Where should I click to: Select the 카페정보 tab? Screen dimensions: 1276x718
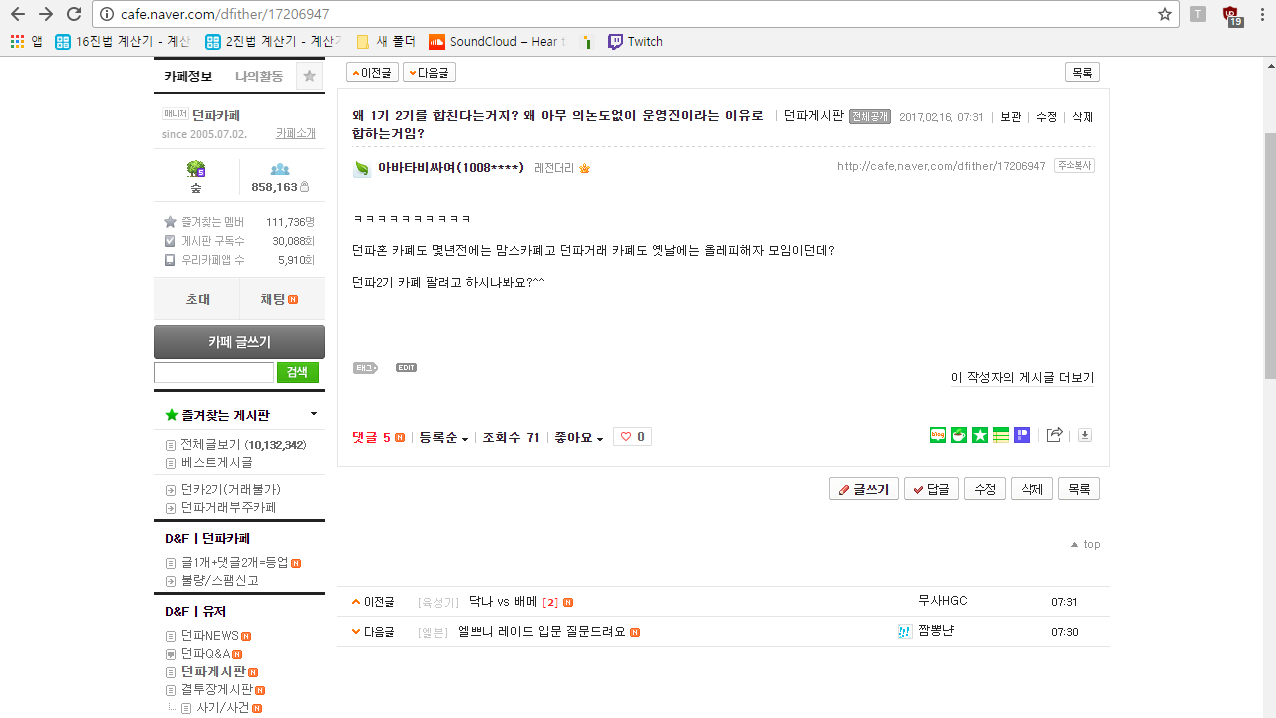pos(188,76)
